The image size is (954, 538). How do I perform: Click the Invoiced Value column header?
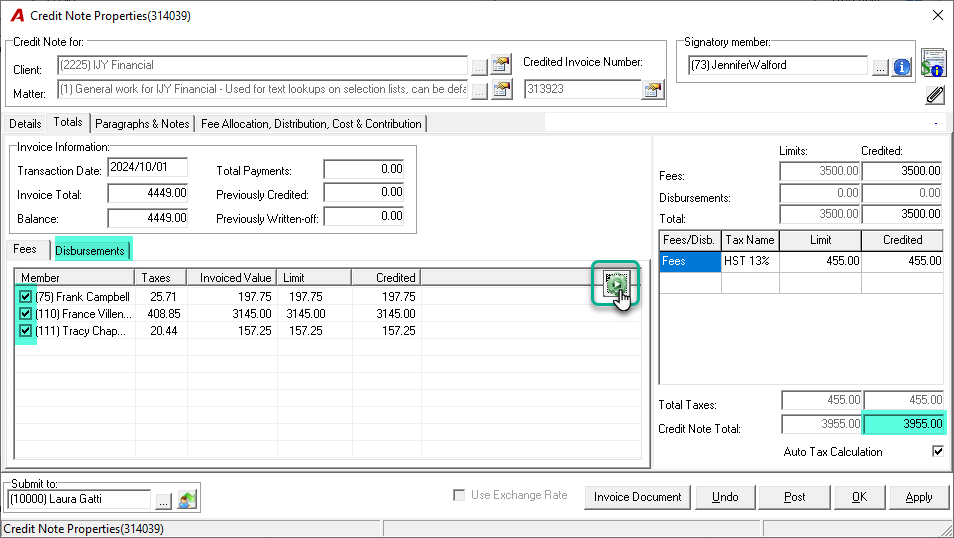point(232,278)
